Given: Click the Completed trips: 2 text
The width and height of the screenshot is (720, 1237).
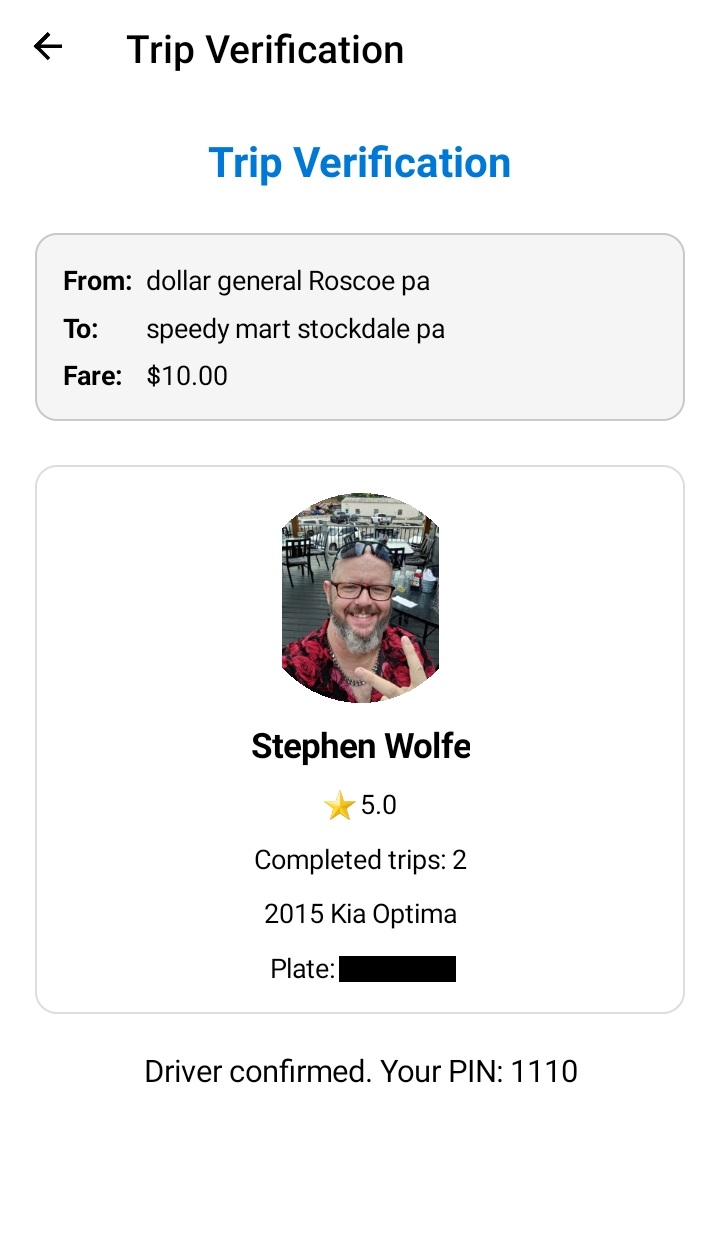Looking at the screenshot, I should point(360,859).
